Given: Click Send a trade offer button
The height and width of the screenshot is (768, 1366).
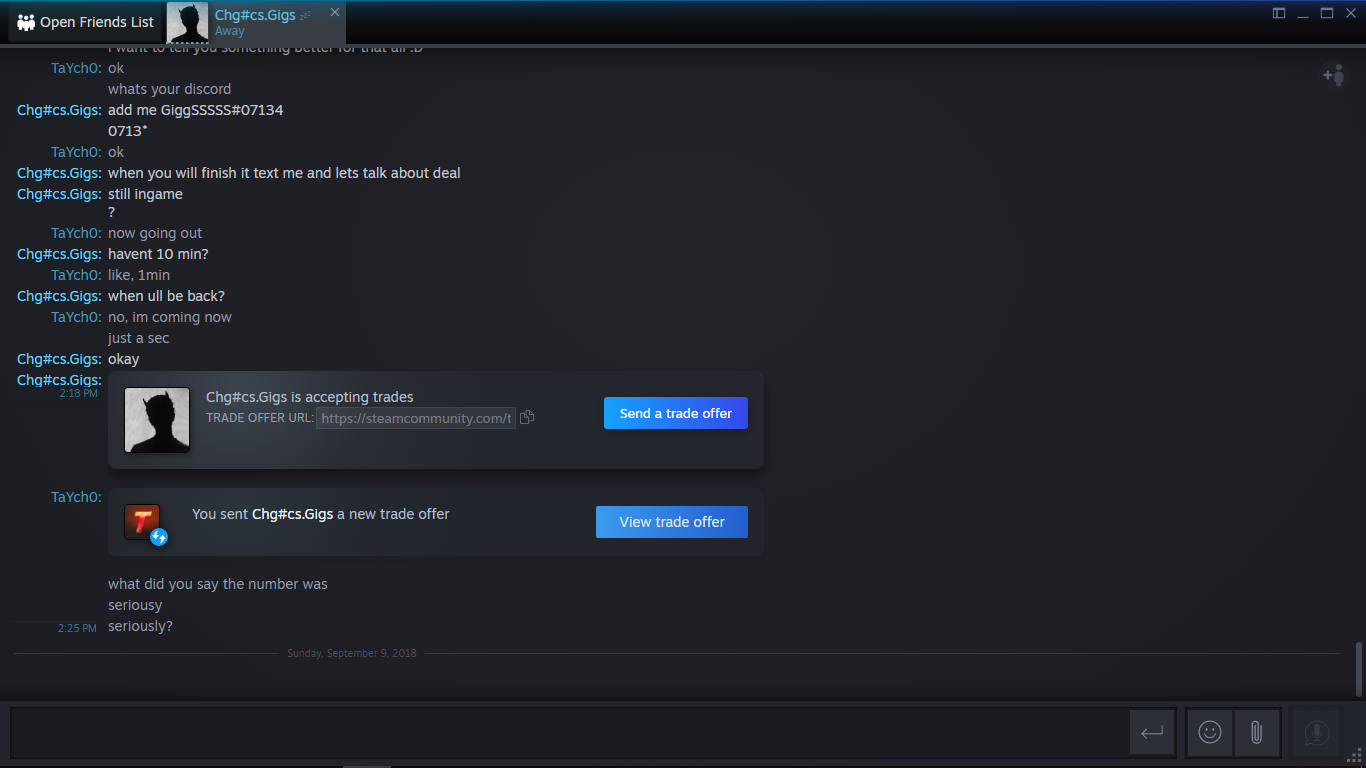Looking at the screenshot, I should (676, 413).
